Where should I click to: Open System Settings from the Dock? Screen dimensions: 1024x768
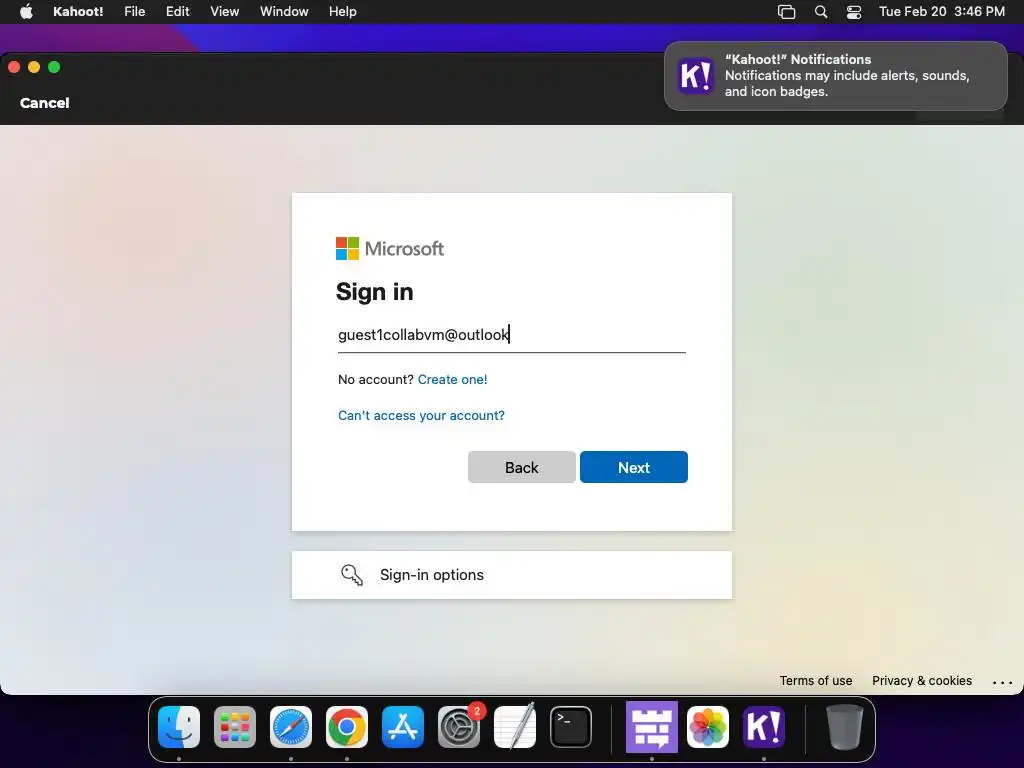[x=458, y=727]
